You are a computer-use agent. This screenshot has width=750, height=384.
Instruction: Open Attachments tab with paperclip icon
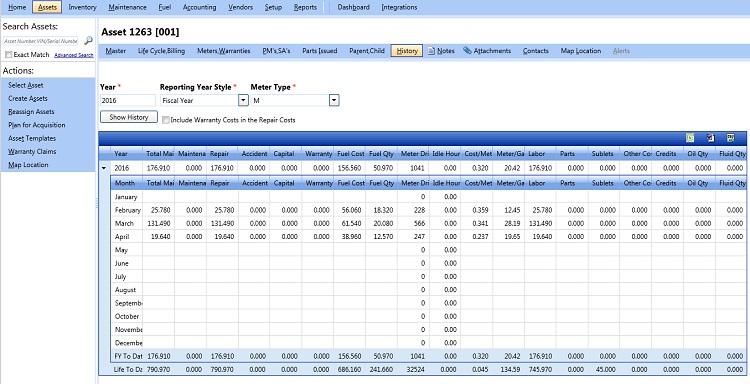[x=487, y=51]
